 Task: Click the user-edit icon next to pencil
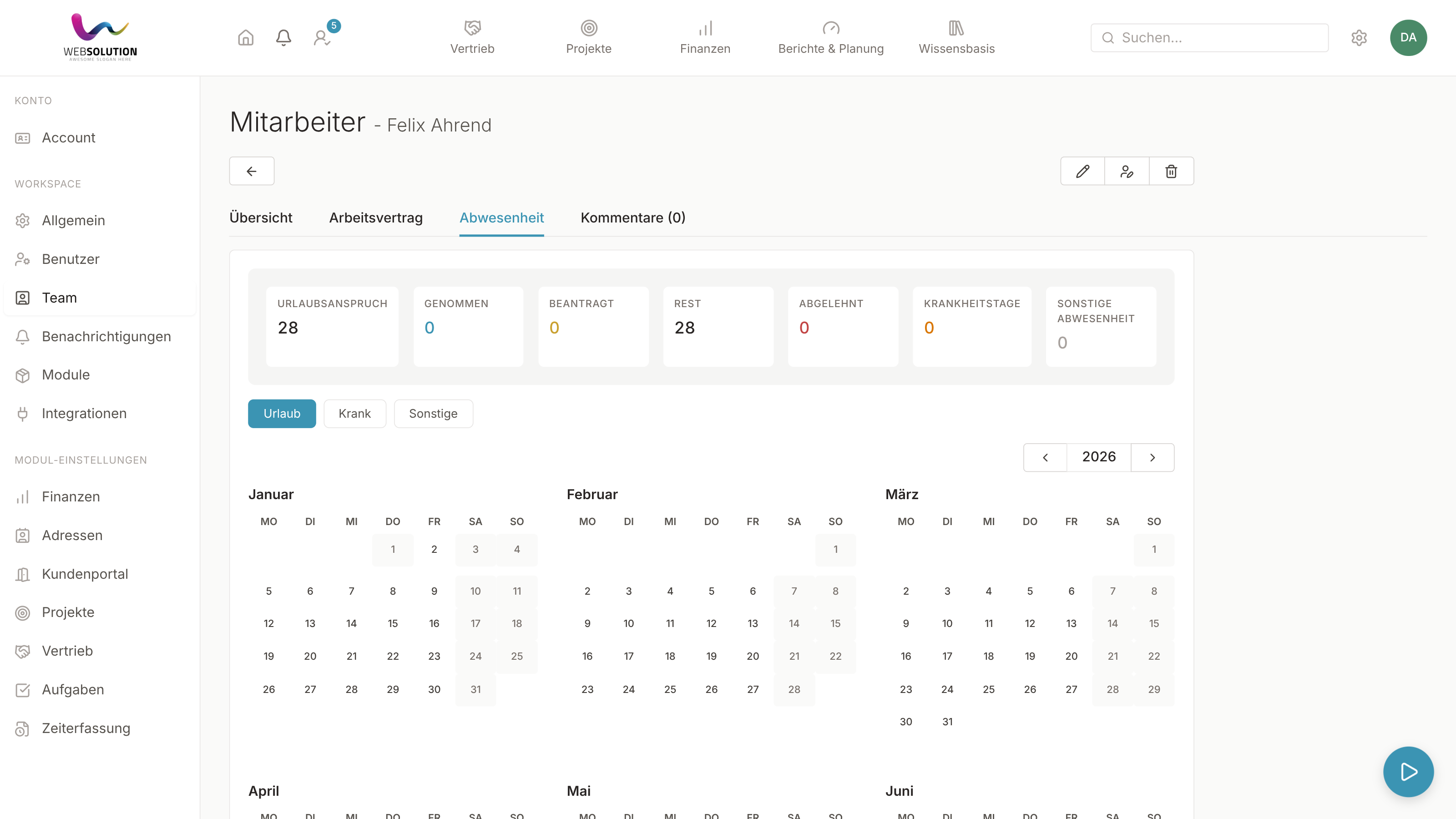click(x=1127, y=171)
